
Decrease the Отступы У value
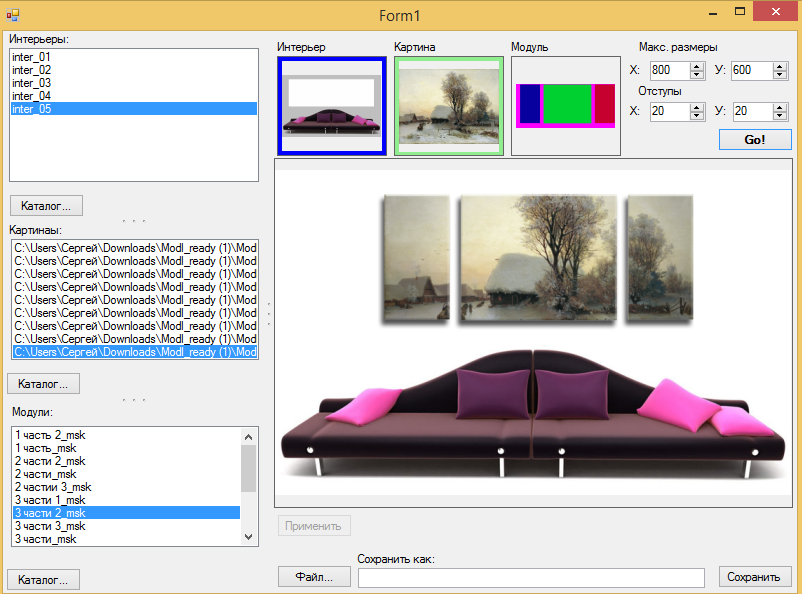pos(779,116)
